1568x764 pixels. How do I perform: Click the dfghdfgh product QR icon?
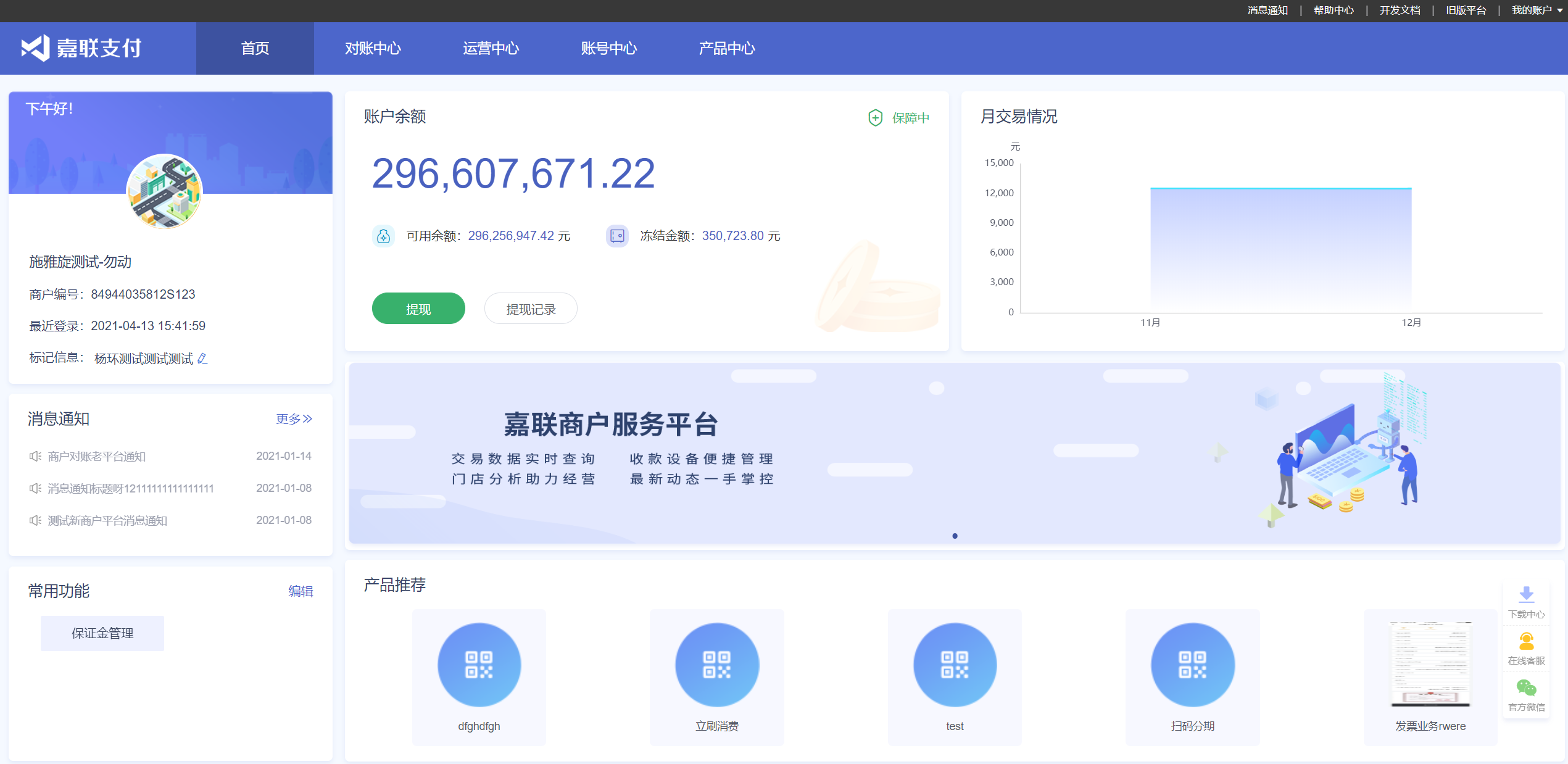pos(479,664)
